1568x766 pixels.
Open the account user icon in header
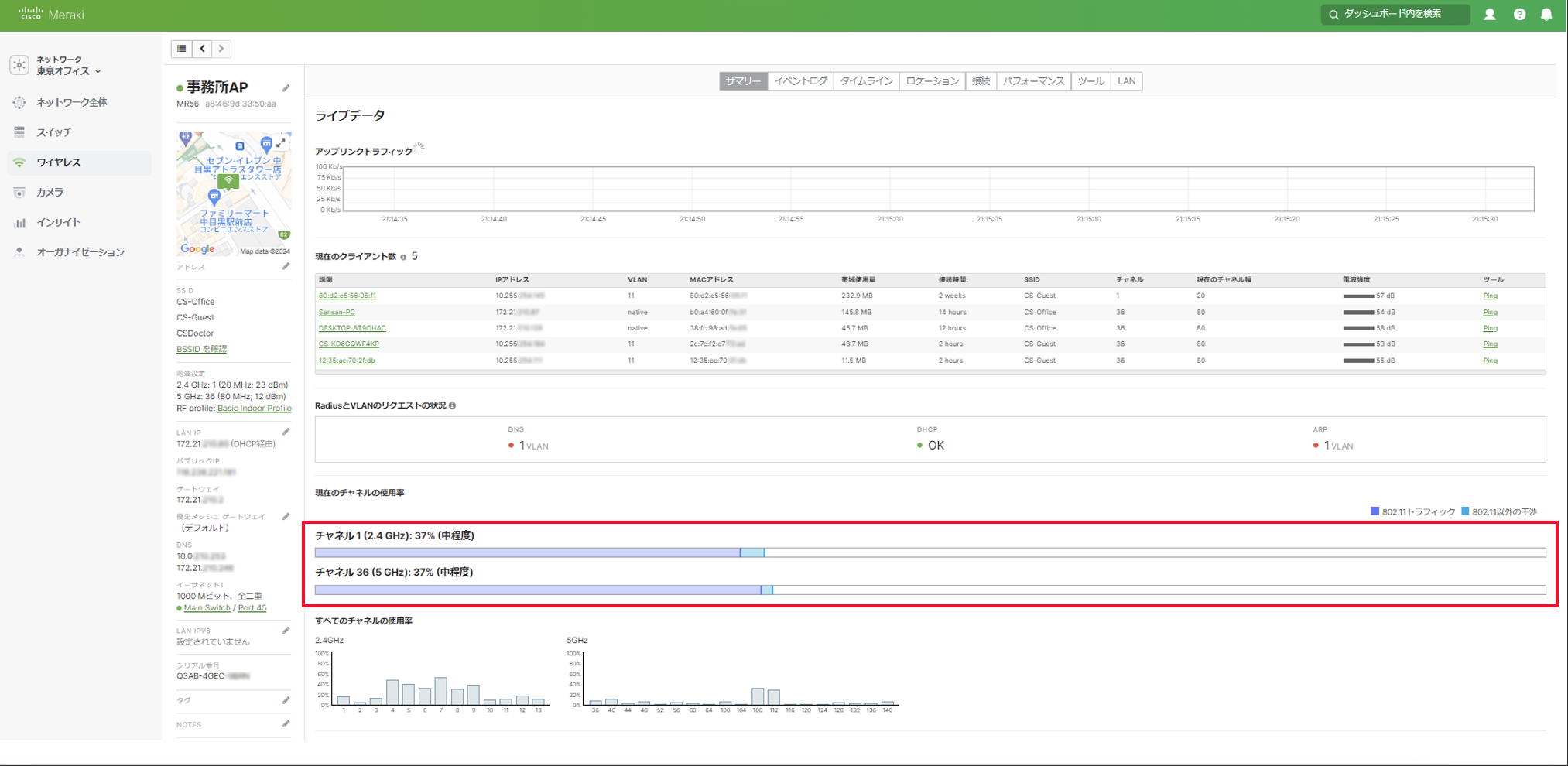tap(1489, 14)
